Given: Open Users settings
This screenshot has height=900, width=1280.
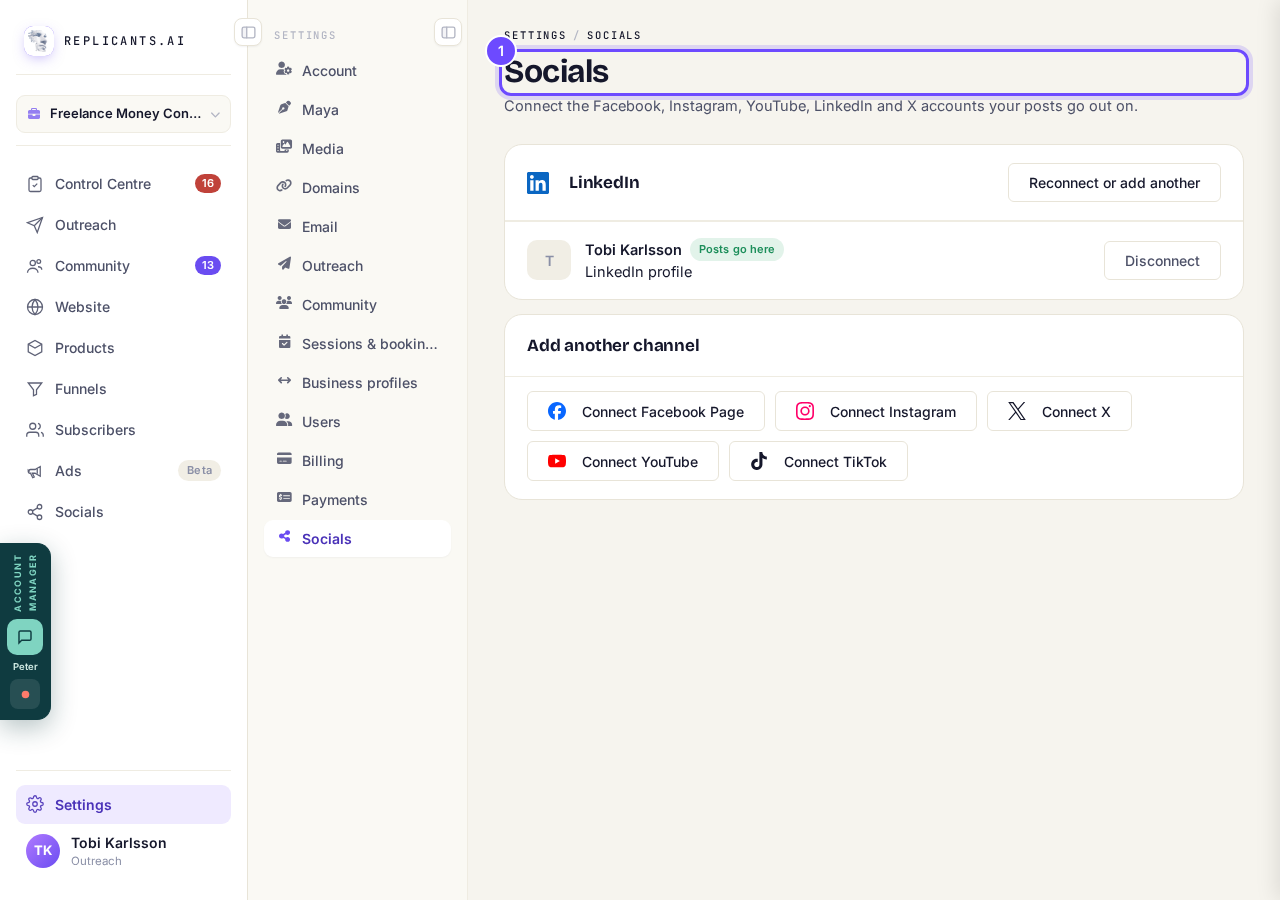Looking at the screenshot, I should pyautogui.click(x=357, y=422).
